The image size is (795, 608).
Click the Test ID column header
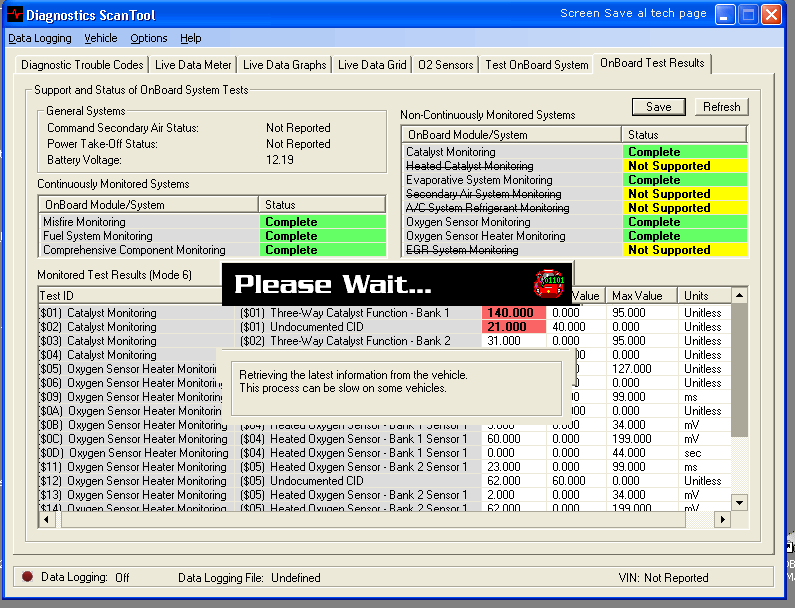click(x=130, y=295)
